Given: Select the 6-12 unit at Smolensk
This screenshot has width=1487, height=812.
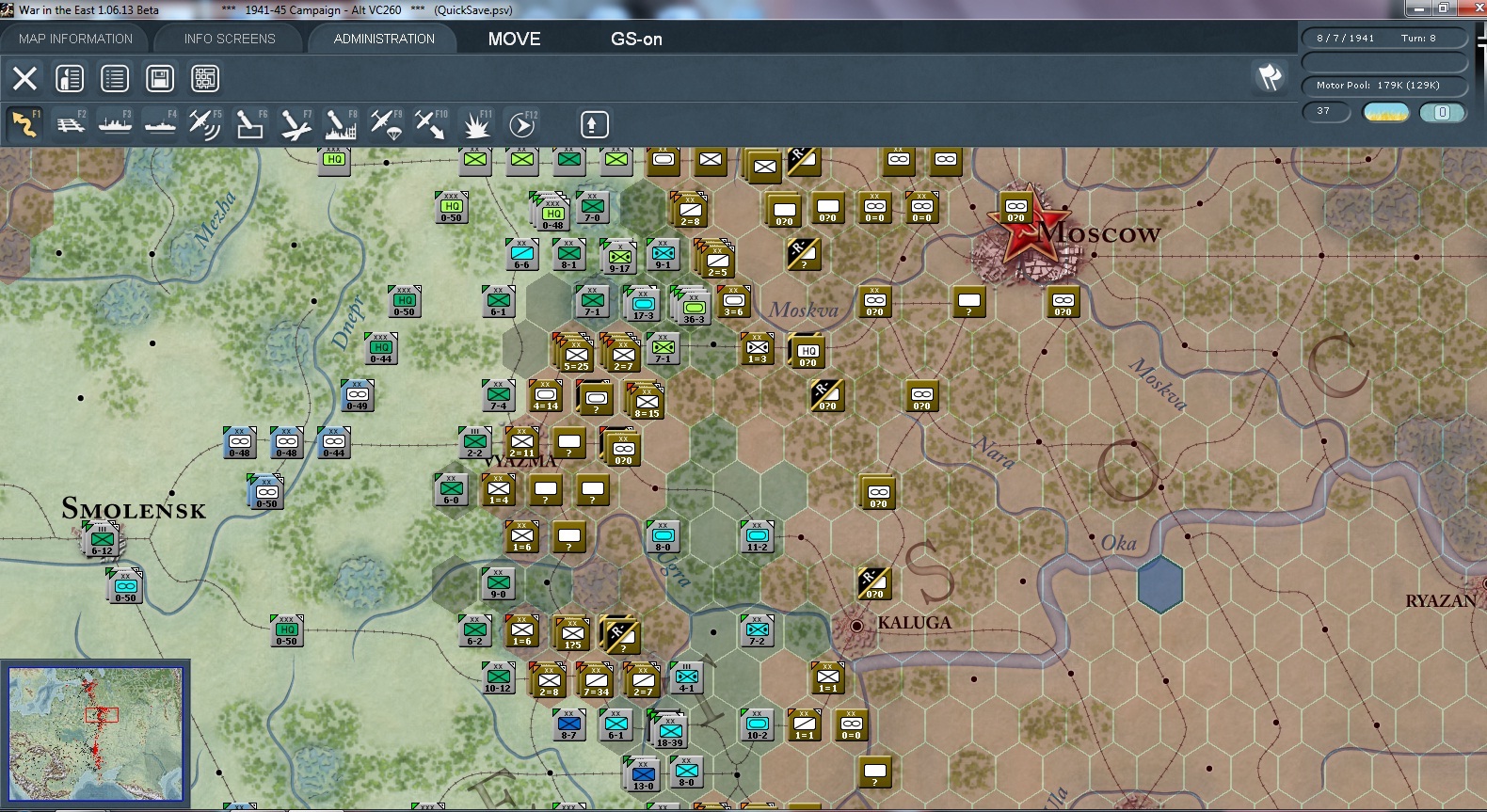Looking at the screenshot, I should (101, 541).
